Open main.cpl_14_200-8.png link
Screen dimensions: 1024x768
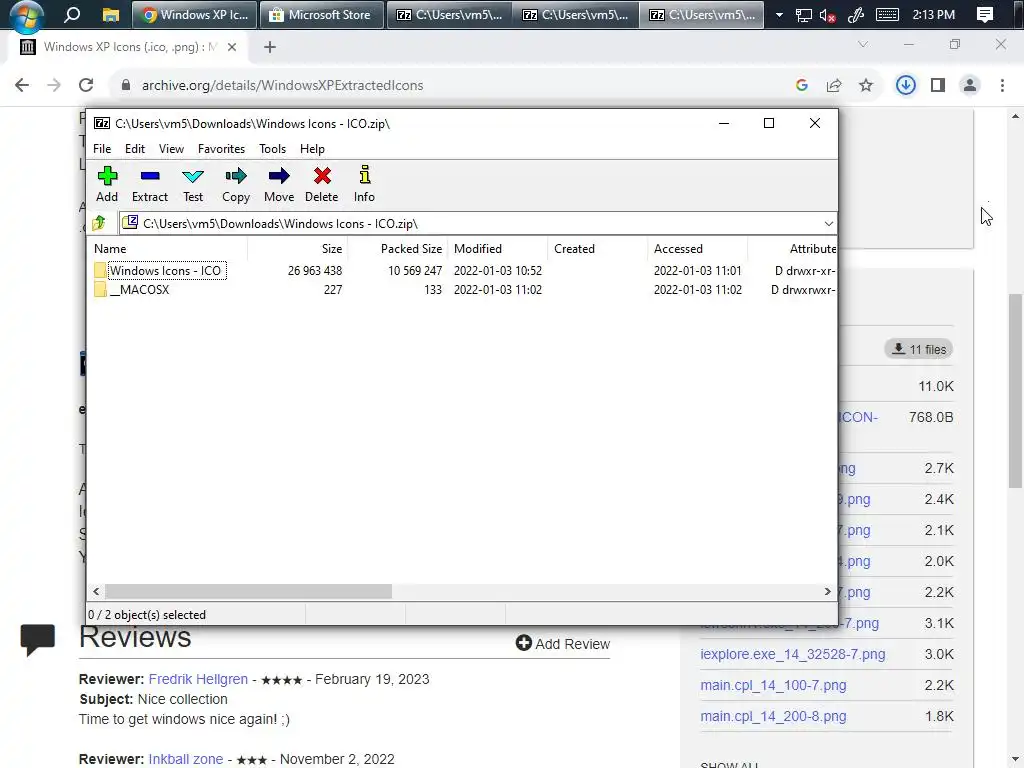773,716
